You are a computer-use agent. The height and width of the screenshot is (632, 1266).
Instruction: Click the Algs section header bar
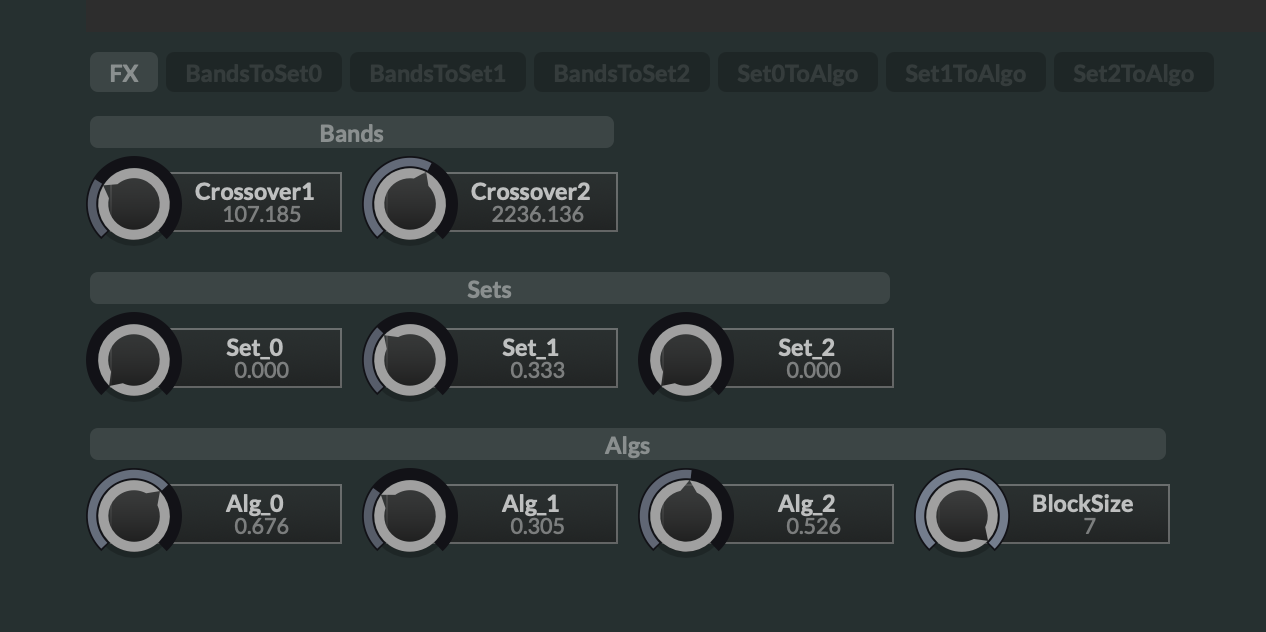[x=628, y=445]
